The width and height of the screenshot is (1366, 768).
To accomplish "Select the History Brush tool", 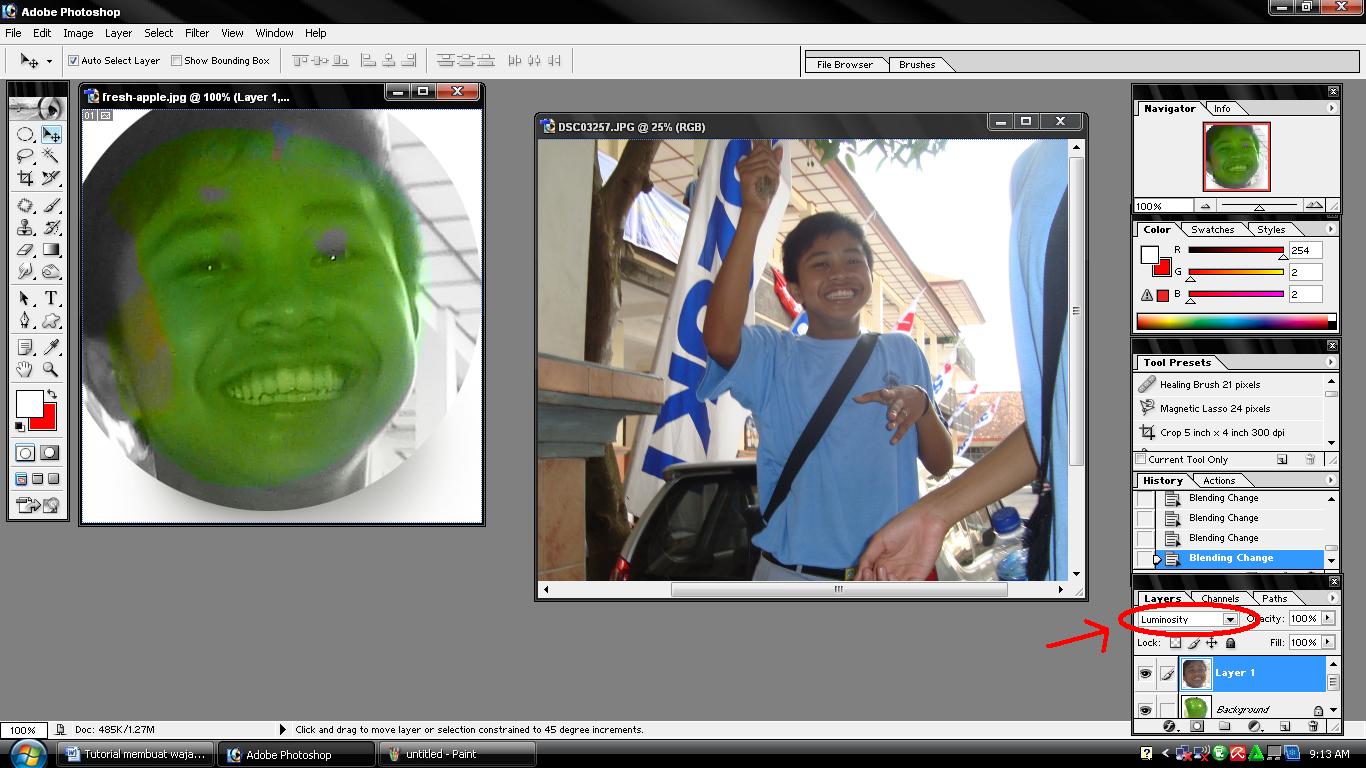I will [x=50, y=227].
